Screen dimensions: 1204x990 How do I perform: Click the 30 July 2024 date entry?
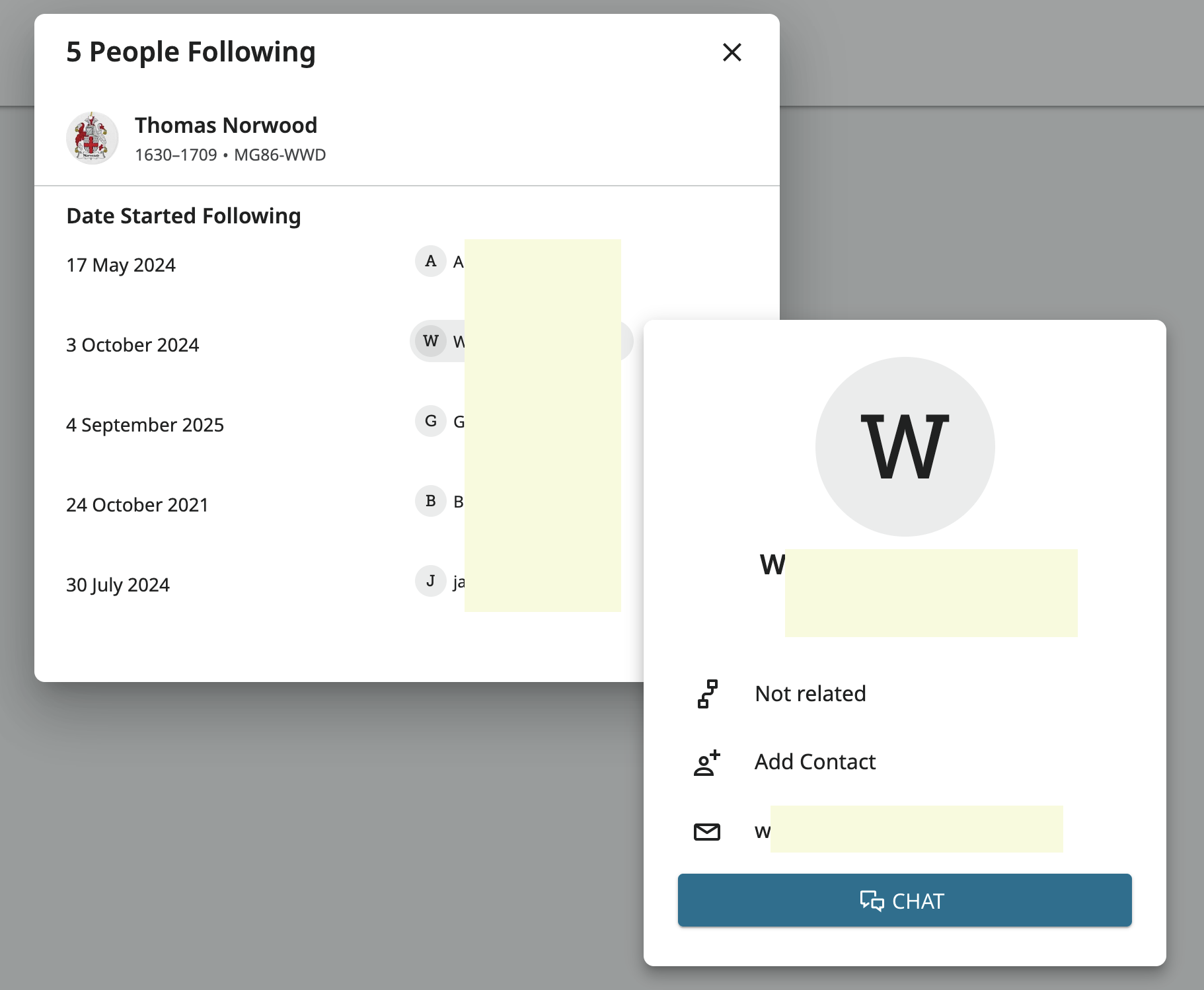118,585
